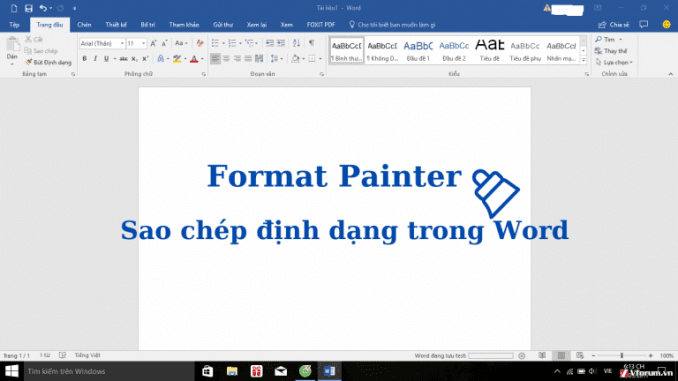Click the distributed alignment icon
The height and width of the screenshot is (381, 678).
coord(259,58)
